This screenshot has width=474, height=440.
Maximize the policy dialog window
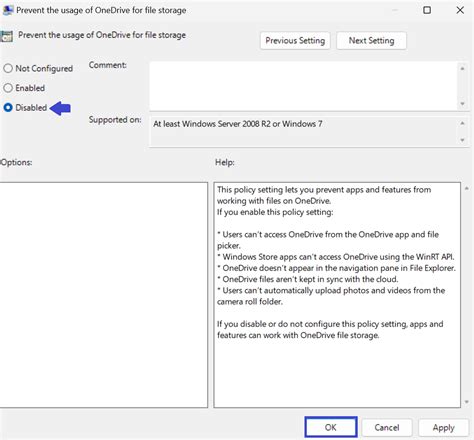point(427,10)
